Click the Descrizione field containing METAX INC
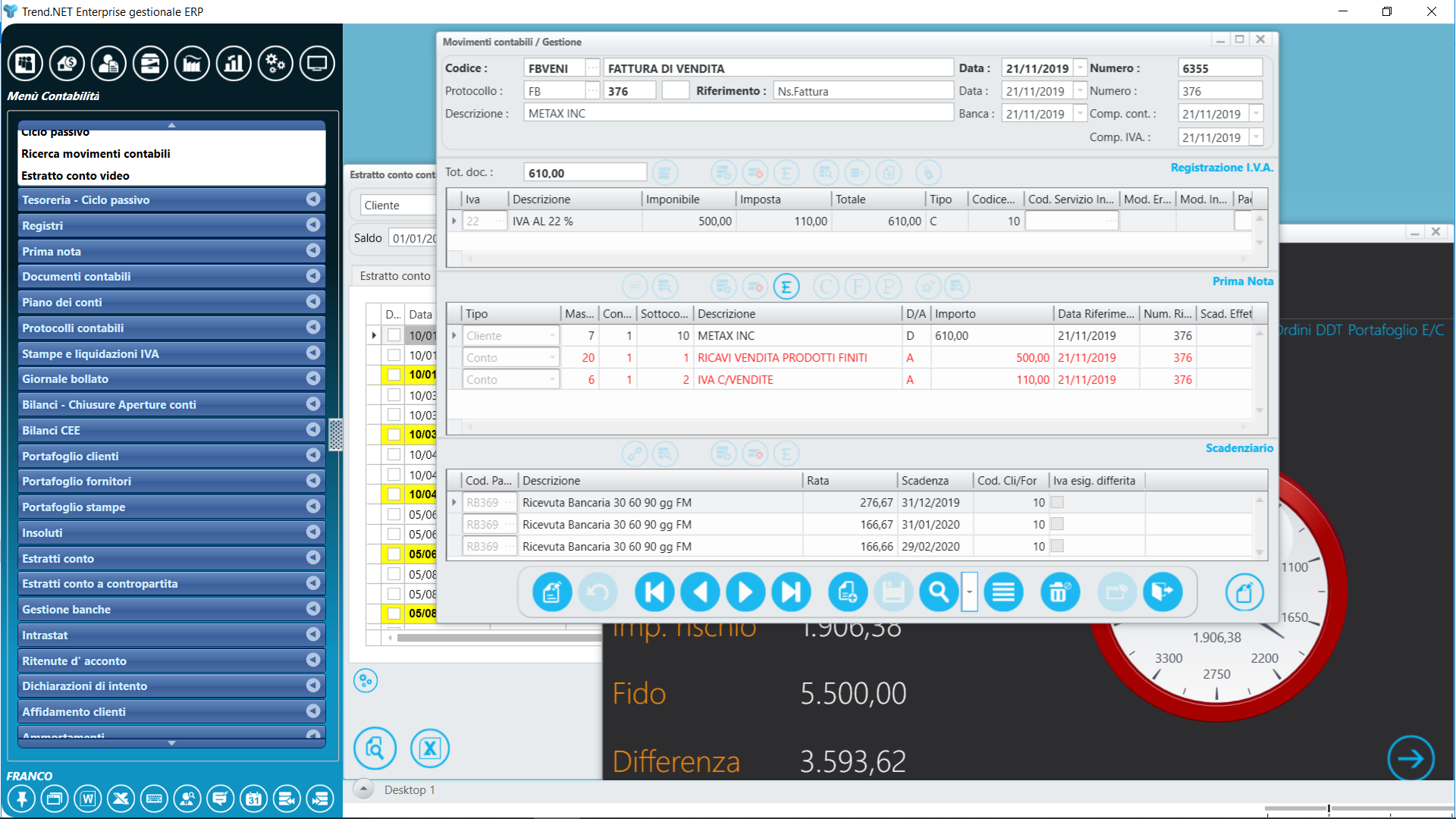 pos(737,113)
